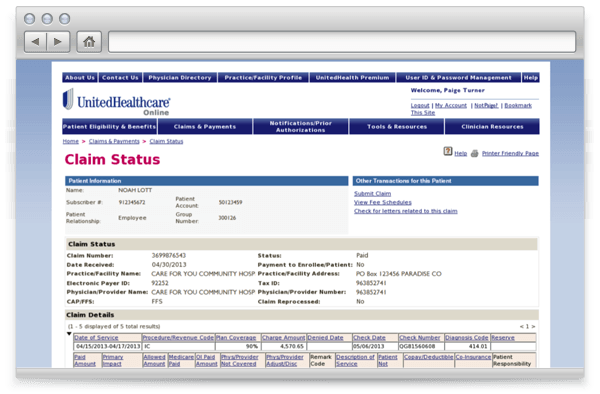Sort by the Check Number column header
Screen dimensions: 600x394
419,338
